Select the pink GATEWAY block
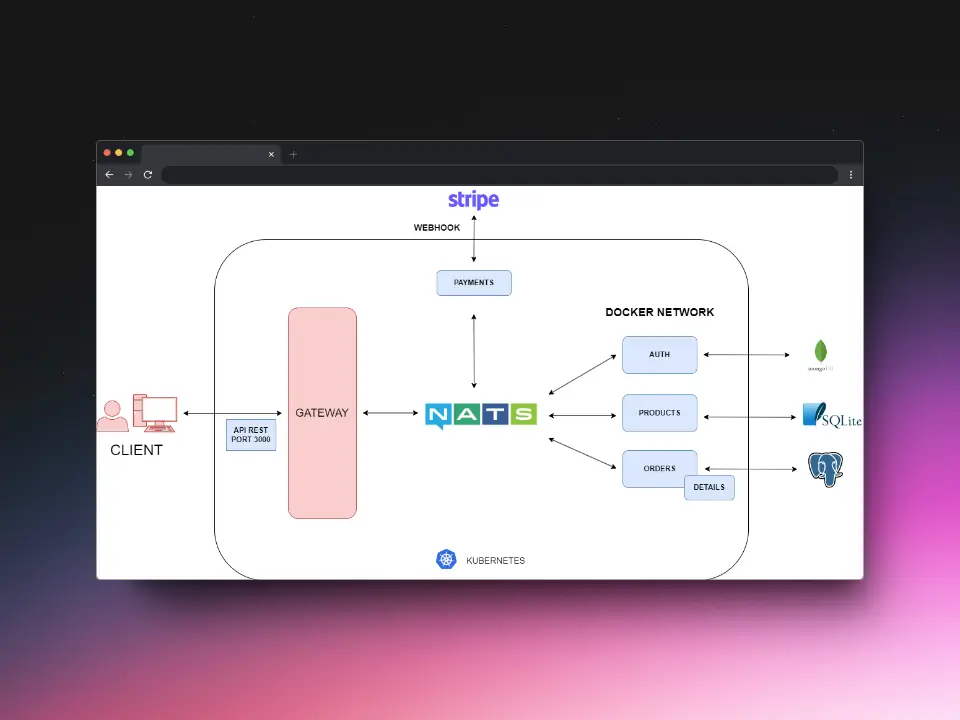Image resolution: width=960 pixels, height=720 pixels. point(322,413)
